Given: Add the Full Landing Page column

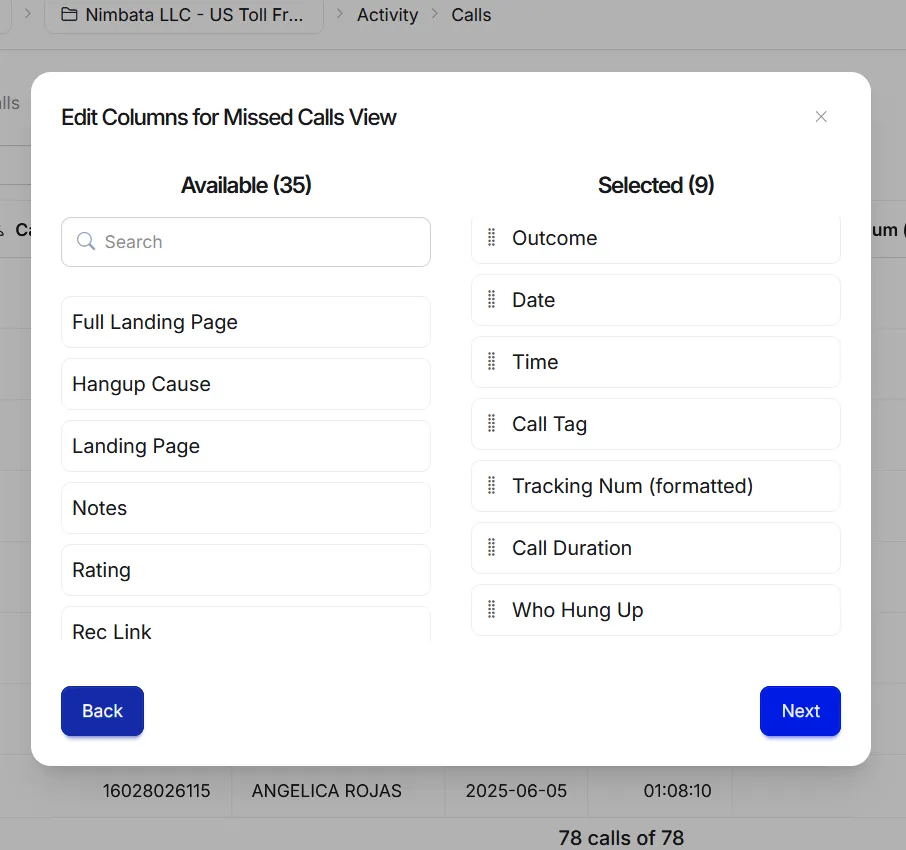Looking at the screenshot, I should [246, 322].
